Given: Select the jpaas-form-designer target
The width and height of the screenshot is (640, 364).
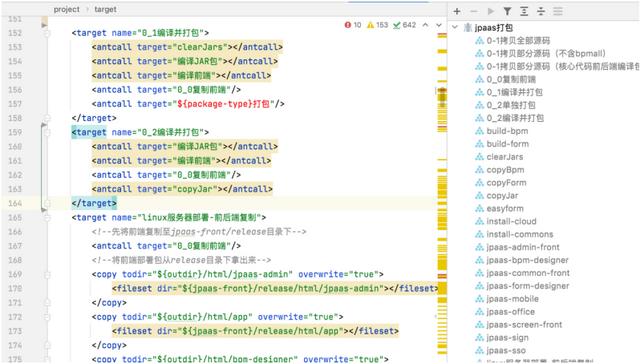Looking at the screenshot, I should [x=527, y=286].
